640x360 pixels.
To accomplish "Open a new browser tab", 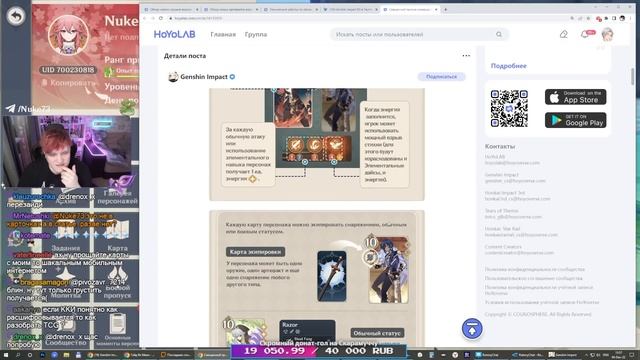I will 445,9.
